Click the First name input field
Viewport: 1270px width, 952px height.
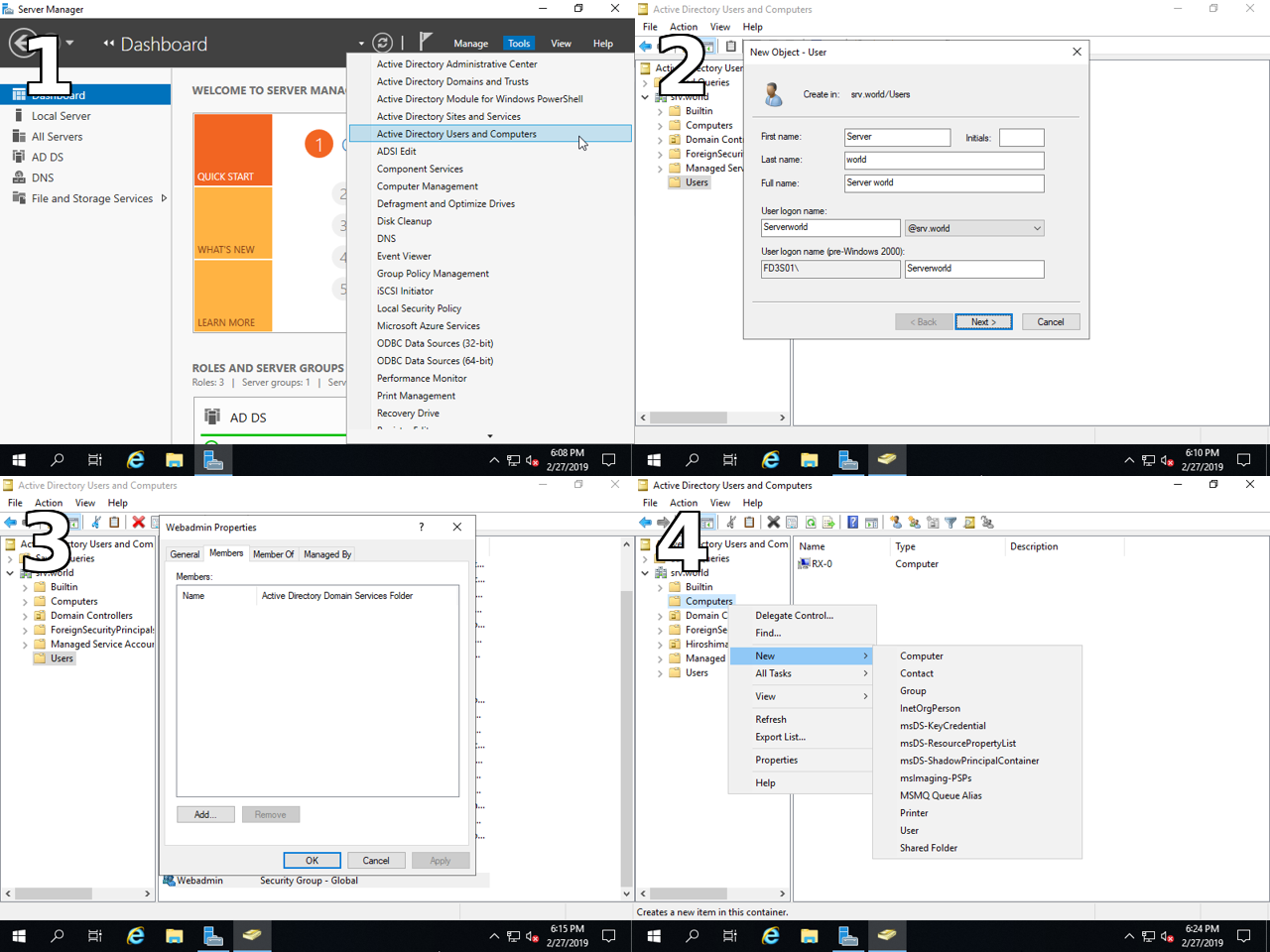coord(897,137)
